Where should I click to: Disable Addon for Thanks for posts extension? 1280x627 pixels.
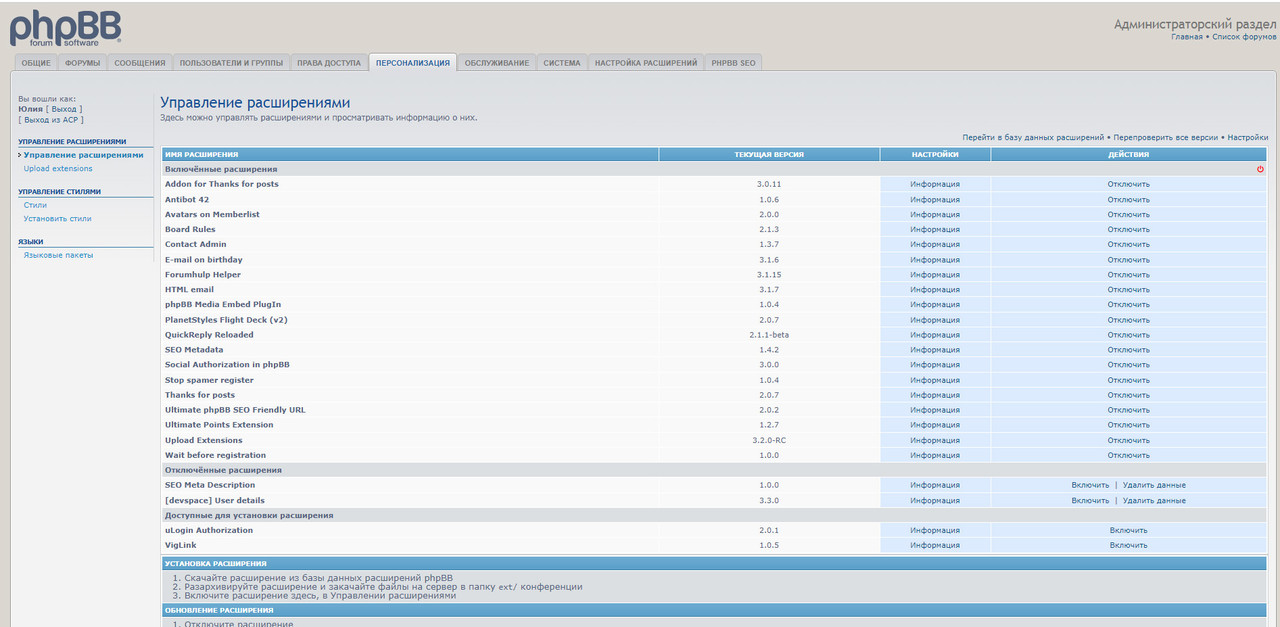pos(1128,184)
